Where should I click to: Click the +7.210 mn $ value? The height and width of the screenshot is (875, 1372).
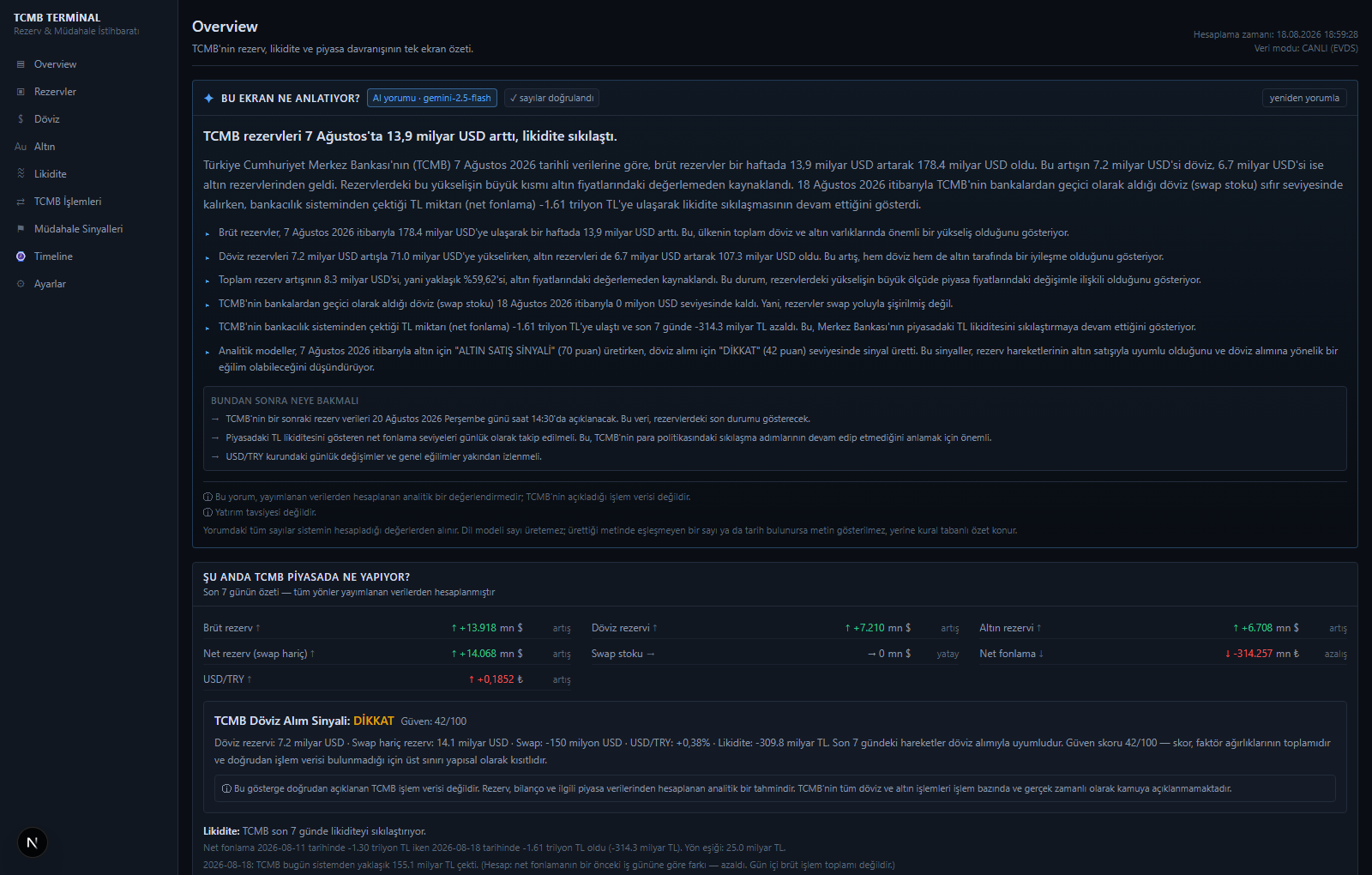[x=878, y=628]
